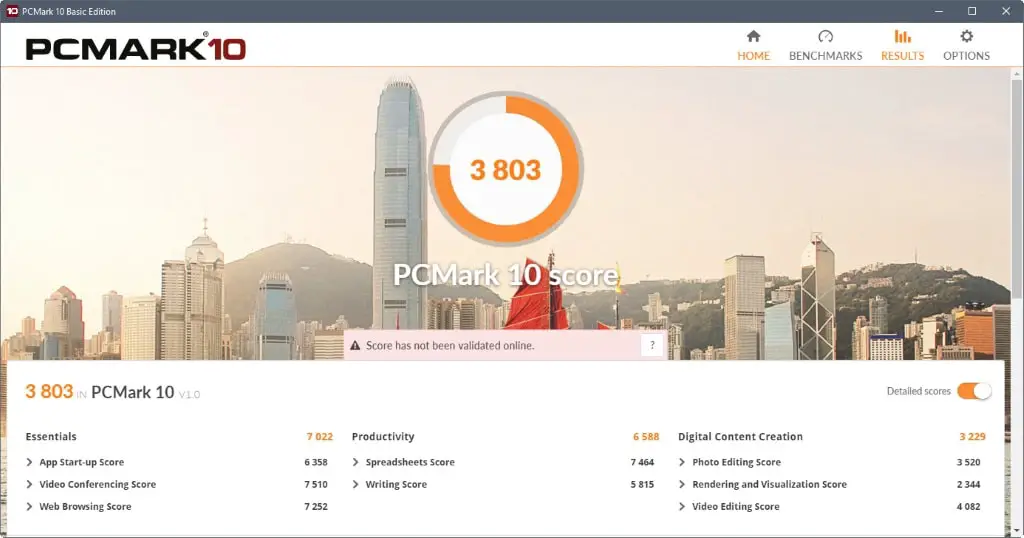Click the Benchmarks gauge icon
This screenshot has height=538, width=1024.
(825, 36)
